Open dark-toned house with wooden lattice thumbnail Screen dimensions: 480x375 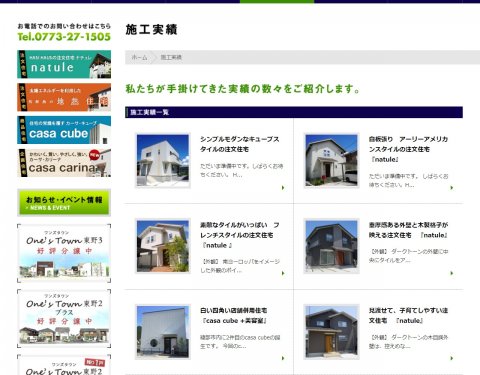click(x=332, y=246)
